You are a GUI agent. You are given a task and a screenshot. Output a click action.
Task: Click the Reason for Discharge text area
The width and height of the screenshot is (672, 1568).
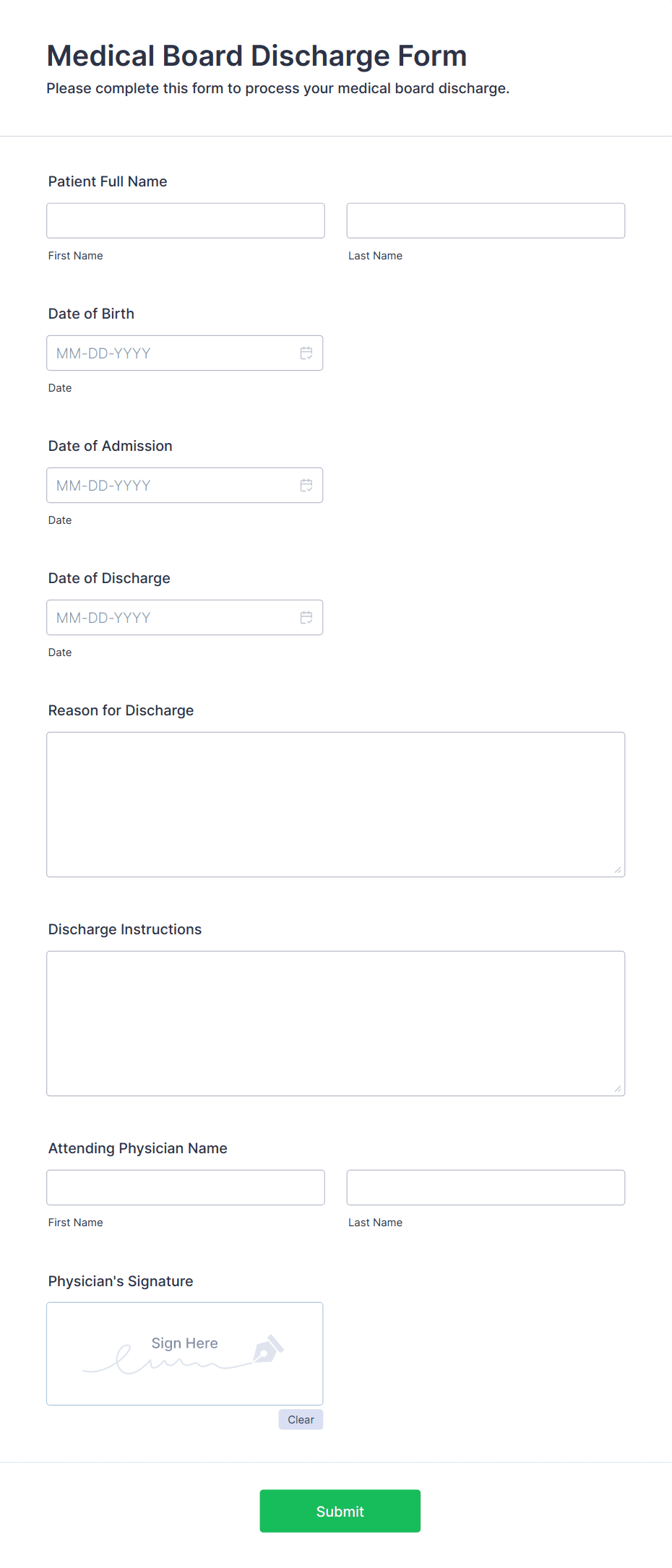point(335,802)
